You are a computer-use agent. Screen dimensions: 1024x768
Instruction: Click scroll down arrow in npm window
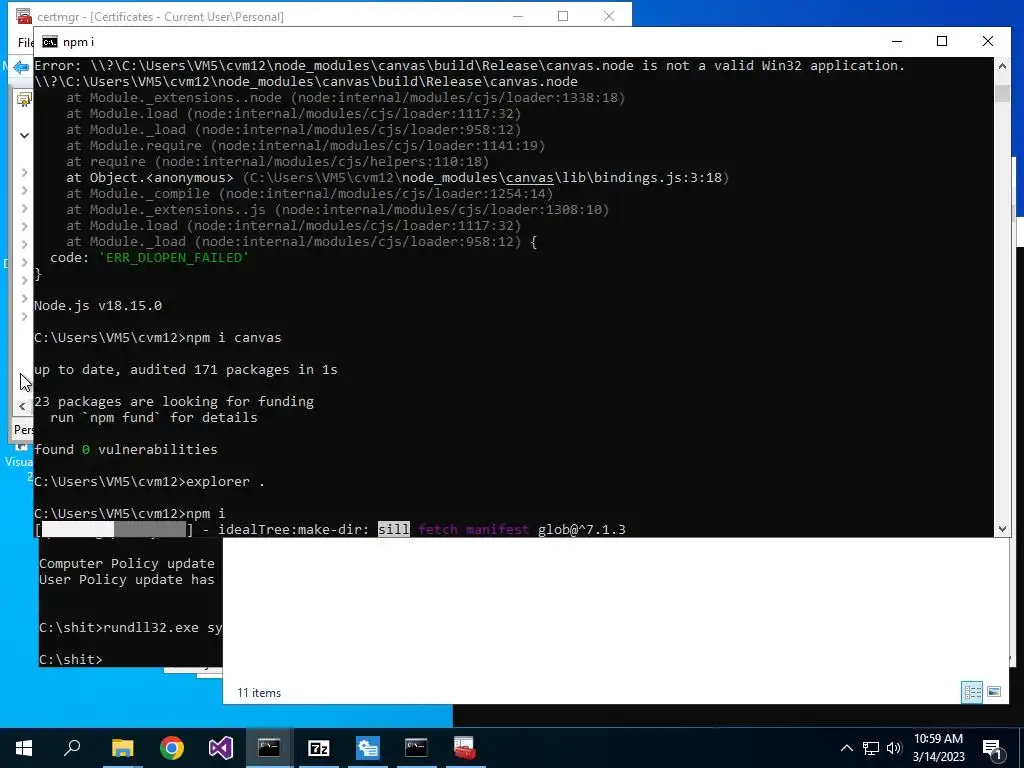pos(1002,529)
